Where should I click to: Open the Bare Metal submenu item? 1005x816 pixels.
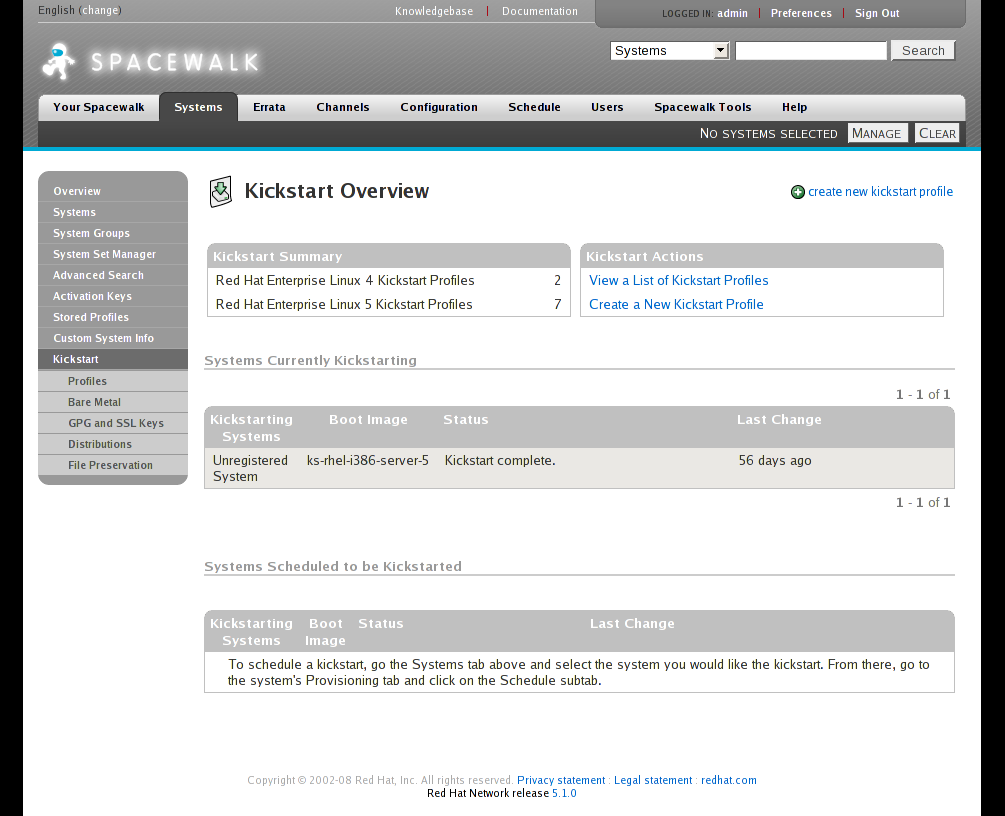click(113, 403)
